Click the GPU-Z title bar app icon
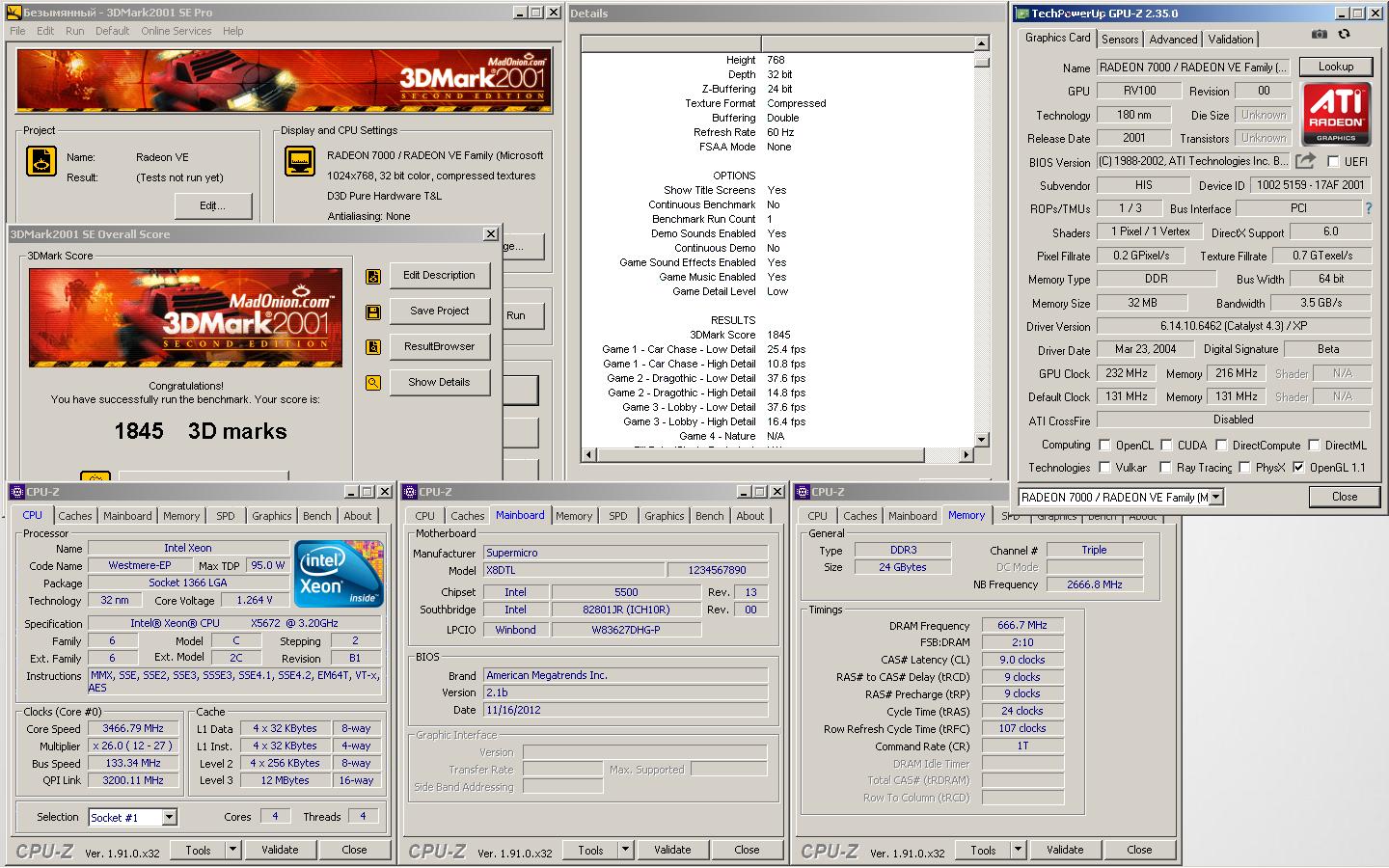This screenshot has height=868, width=1389. pos(1021,14)
